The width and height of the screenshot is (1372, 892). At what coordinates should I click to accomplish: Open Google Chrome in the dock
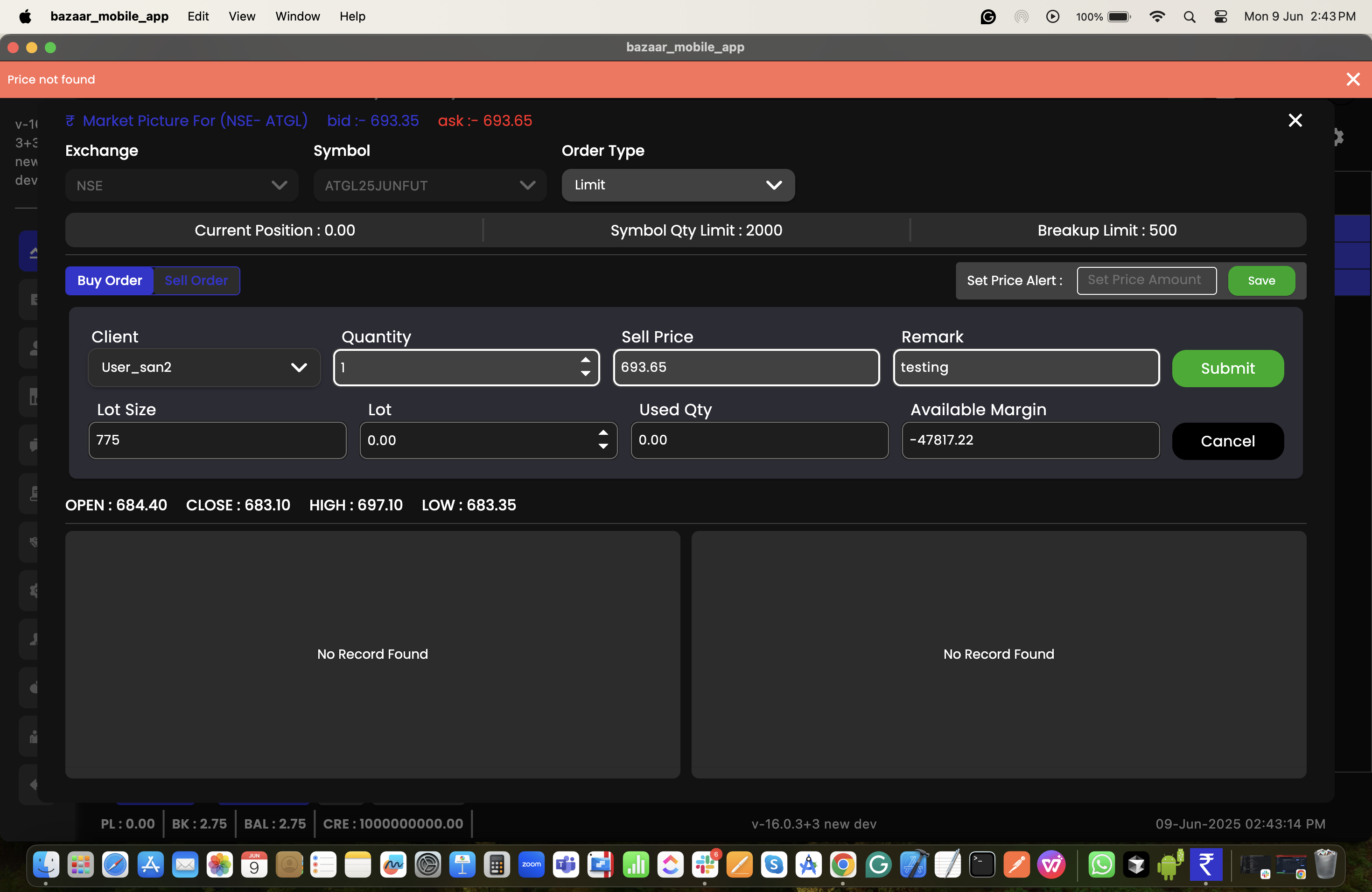coord(843,864)
